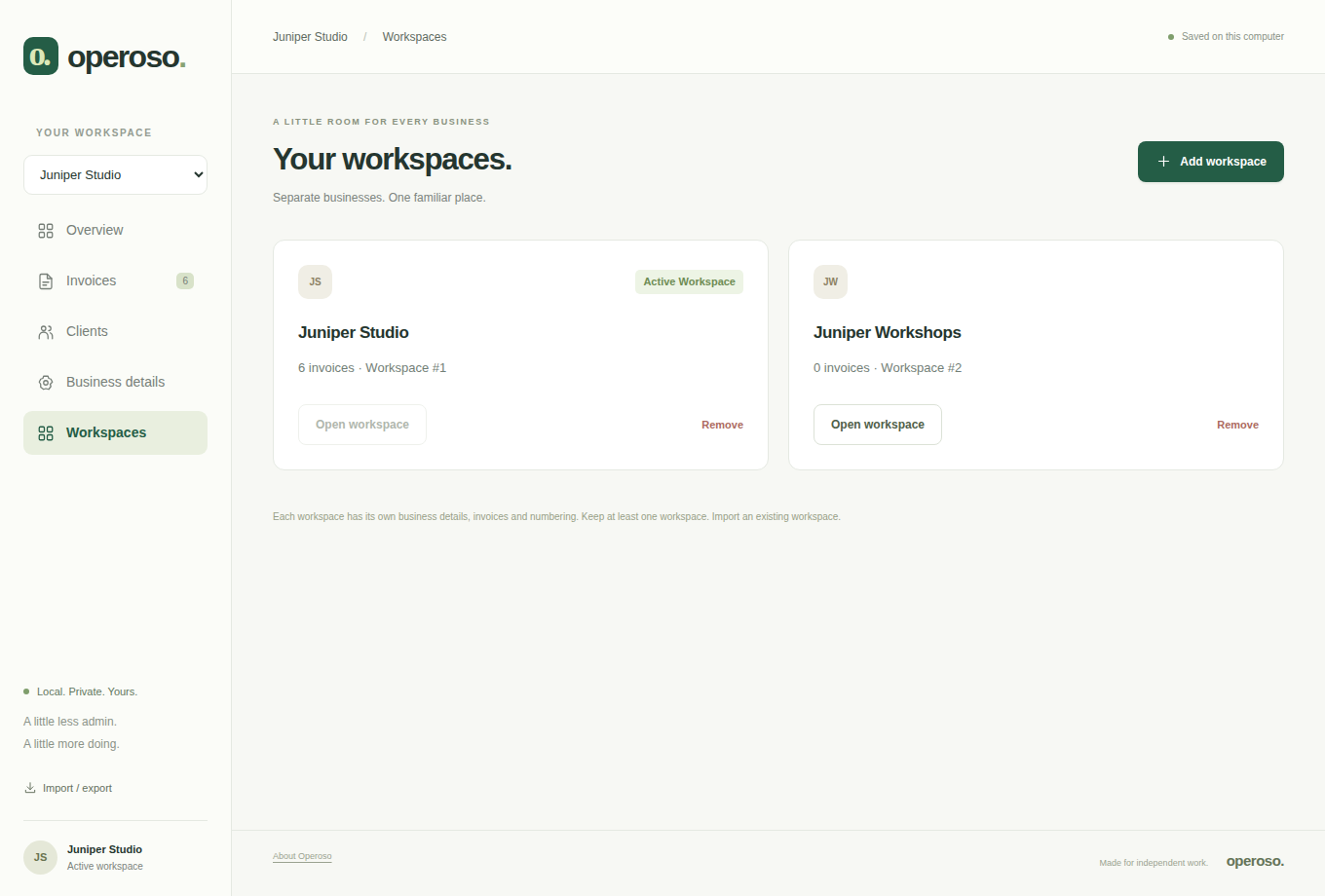
Task: Click the footer operoso wordmark
Action: pos(1255,861)
